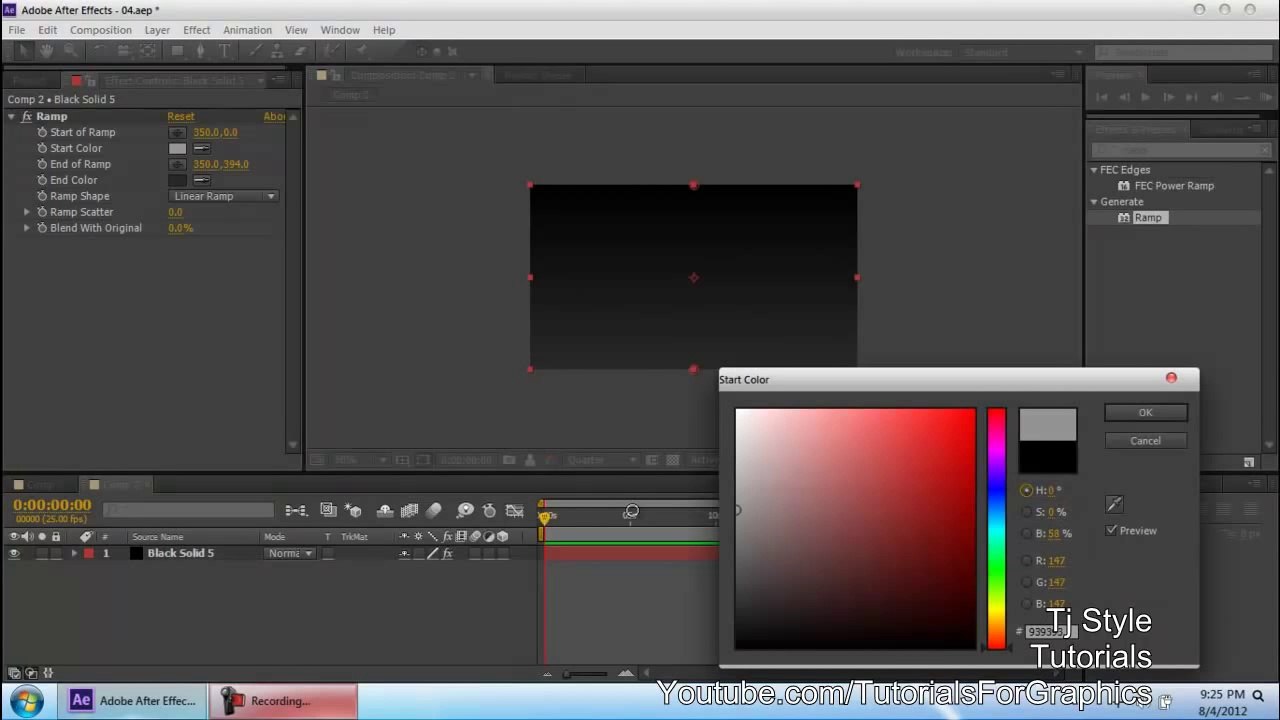Confirm the Start Color dialog with OK
The width and height of the screenshot is (1280, 720).
tap(1145, 413)
